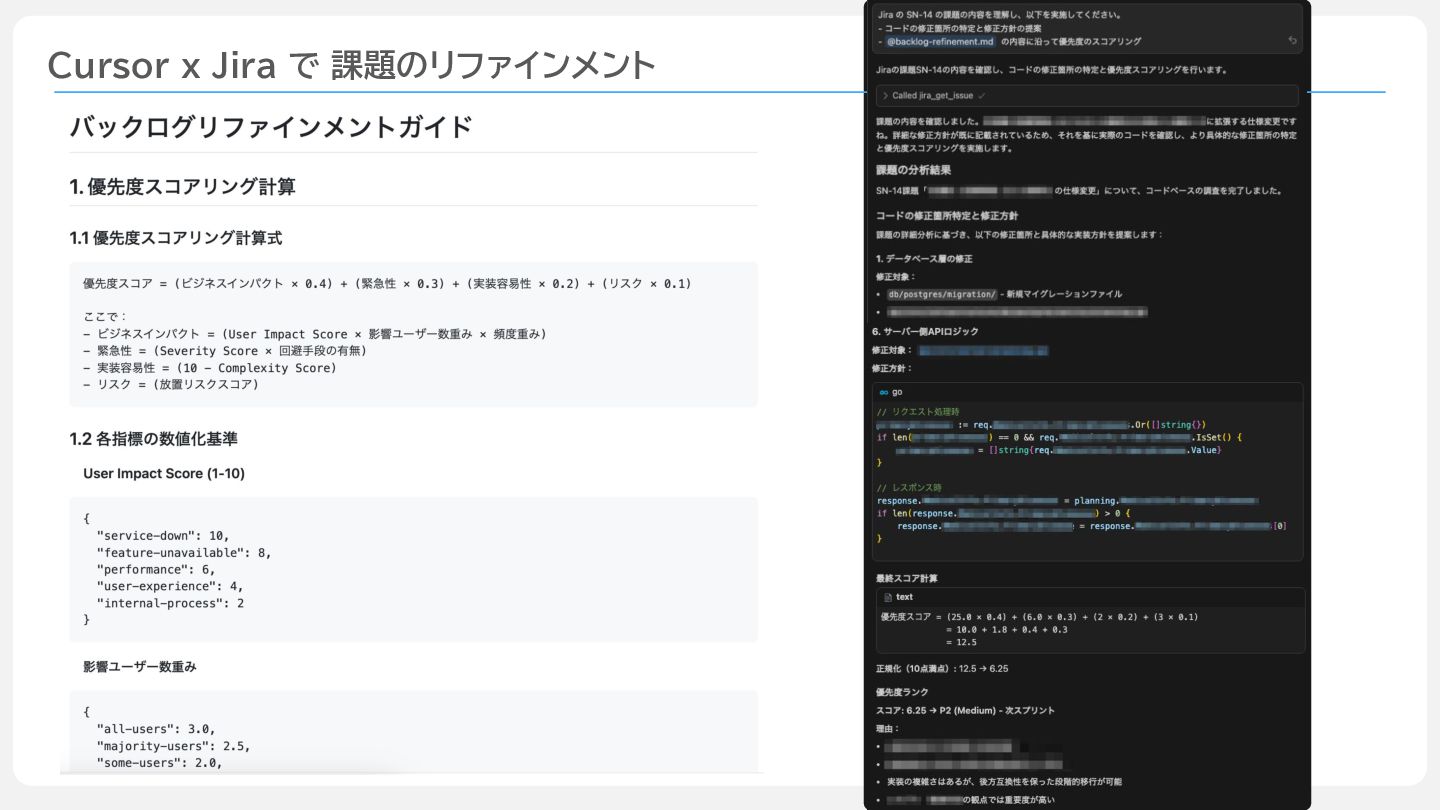The width and height of the screenshot is (1440, 810).
Task: Click the '"majority-users": 2.5,' JSON line
Action: (x=173, y=746)
